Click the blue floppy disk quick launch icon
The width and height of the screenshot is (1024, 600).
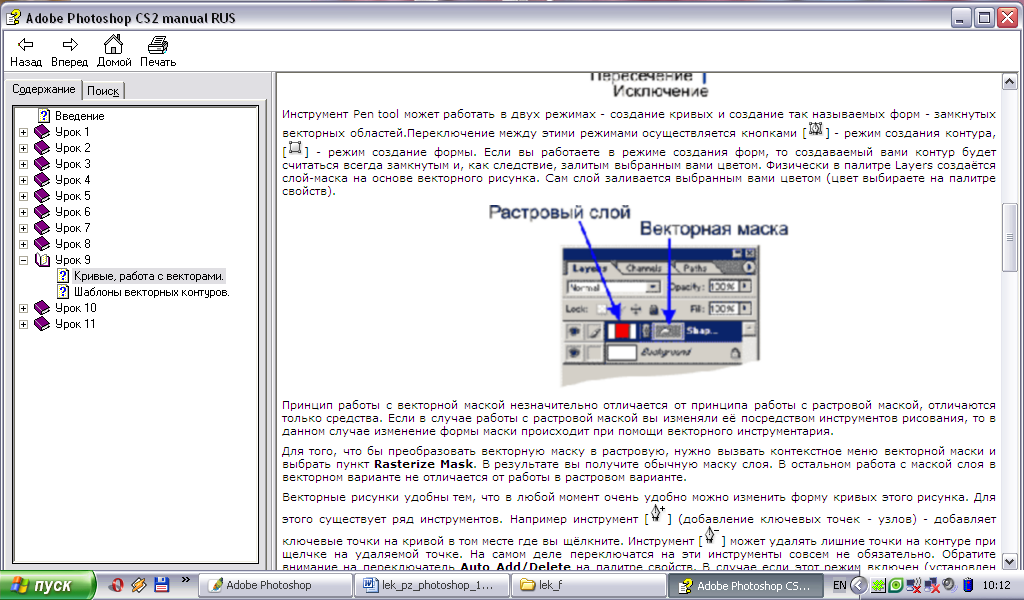161,585
